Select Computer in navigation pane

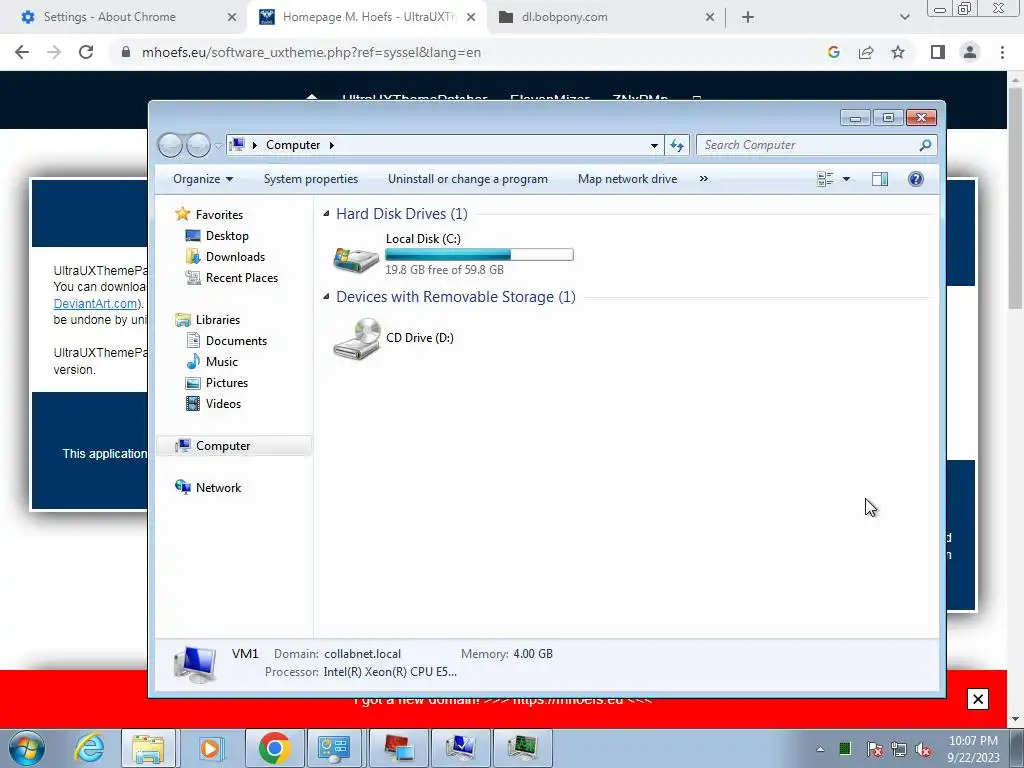coord(234,445)
